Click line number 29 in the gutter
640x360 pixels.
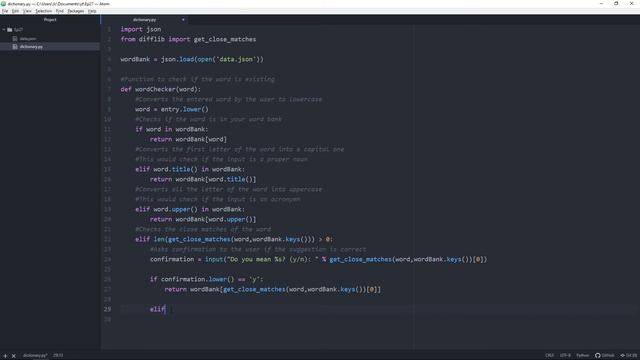[107, 309]
